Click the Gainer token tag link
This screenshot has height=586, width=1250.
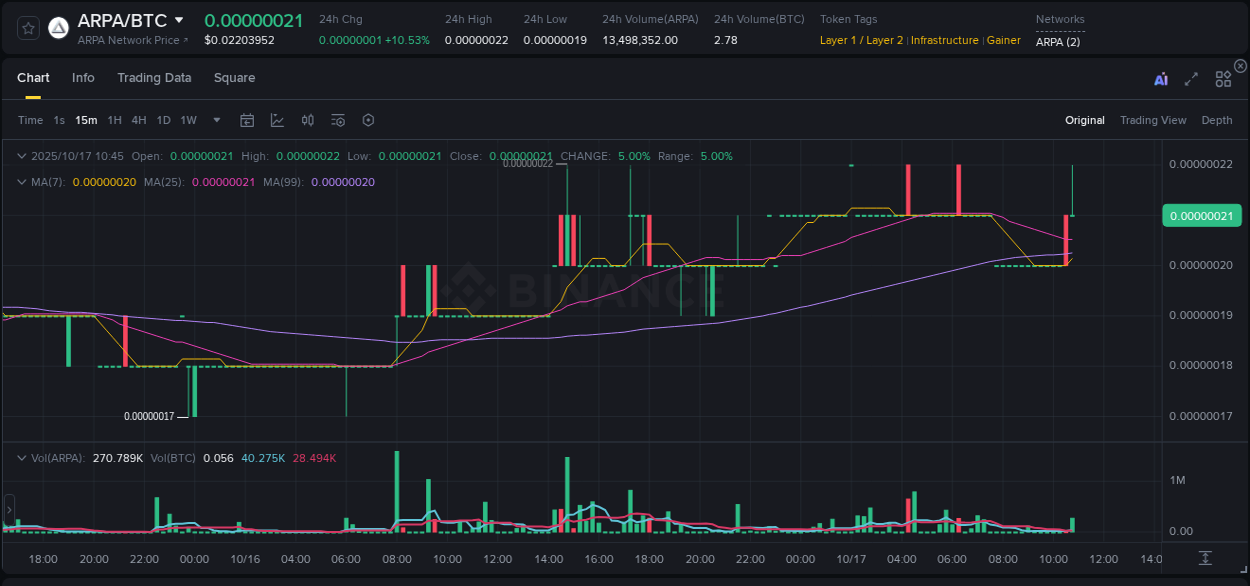pos(1004,40)
